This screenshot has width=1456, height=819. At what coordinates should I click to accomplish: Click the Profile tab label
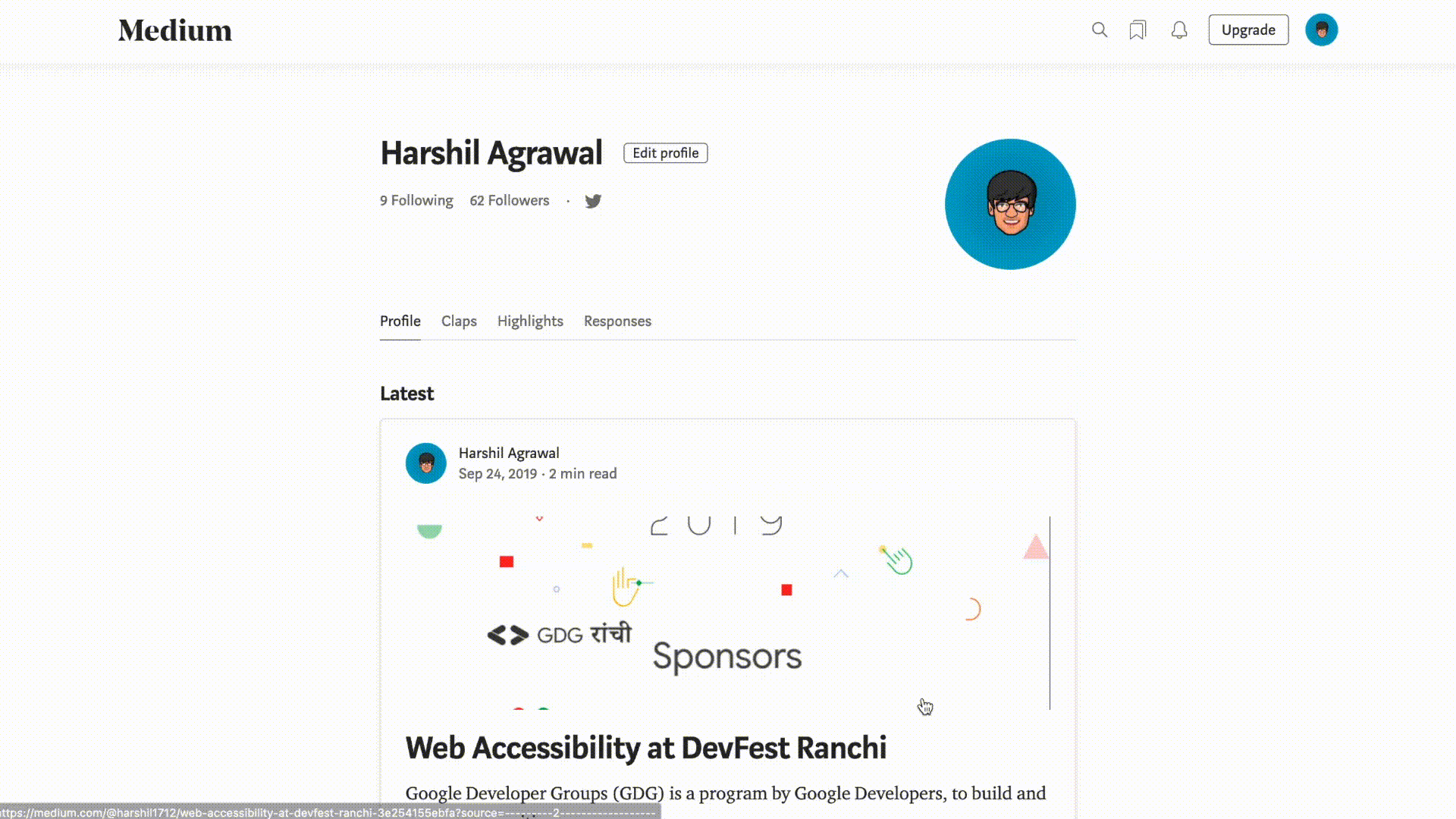coord(400,321)
